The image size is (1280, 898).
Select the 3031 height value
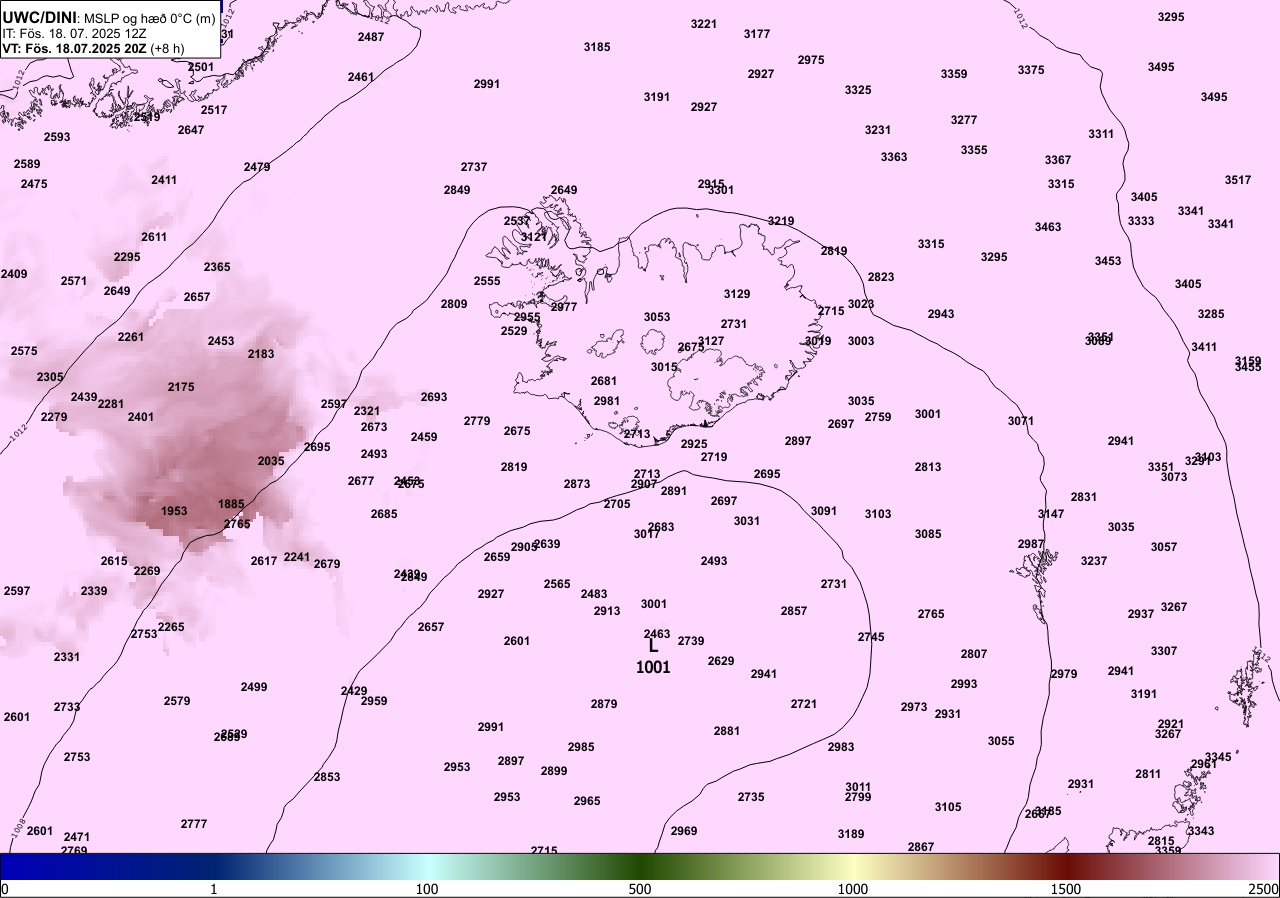click(x=747, y=521)
